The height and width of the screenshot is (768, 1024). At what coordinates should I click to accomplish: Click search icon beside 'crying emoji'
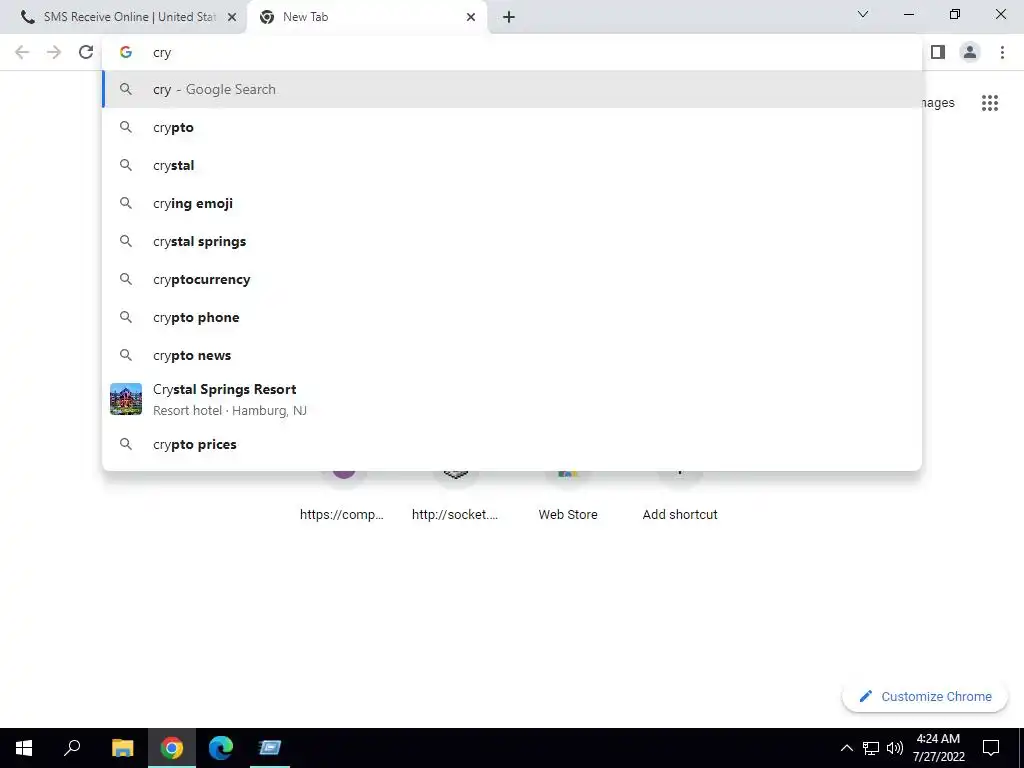tap(126, 203)
